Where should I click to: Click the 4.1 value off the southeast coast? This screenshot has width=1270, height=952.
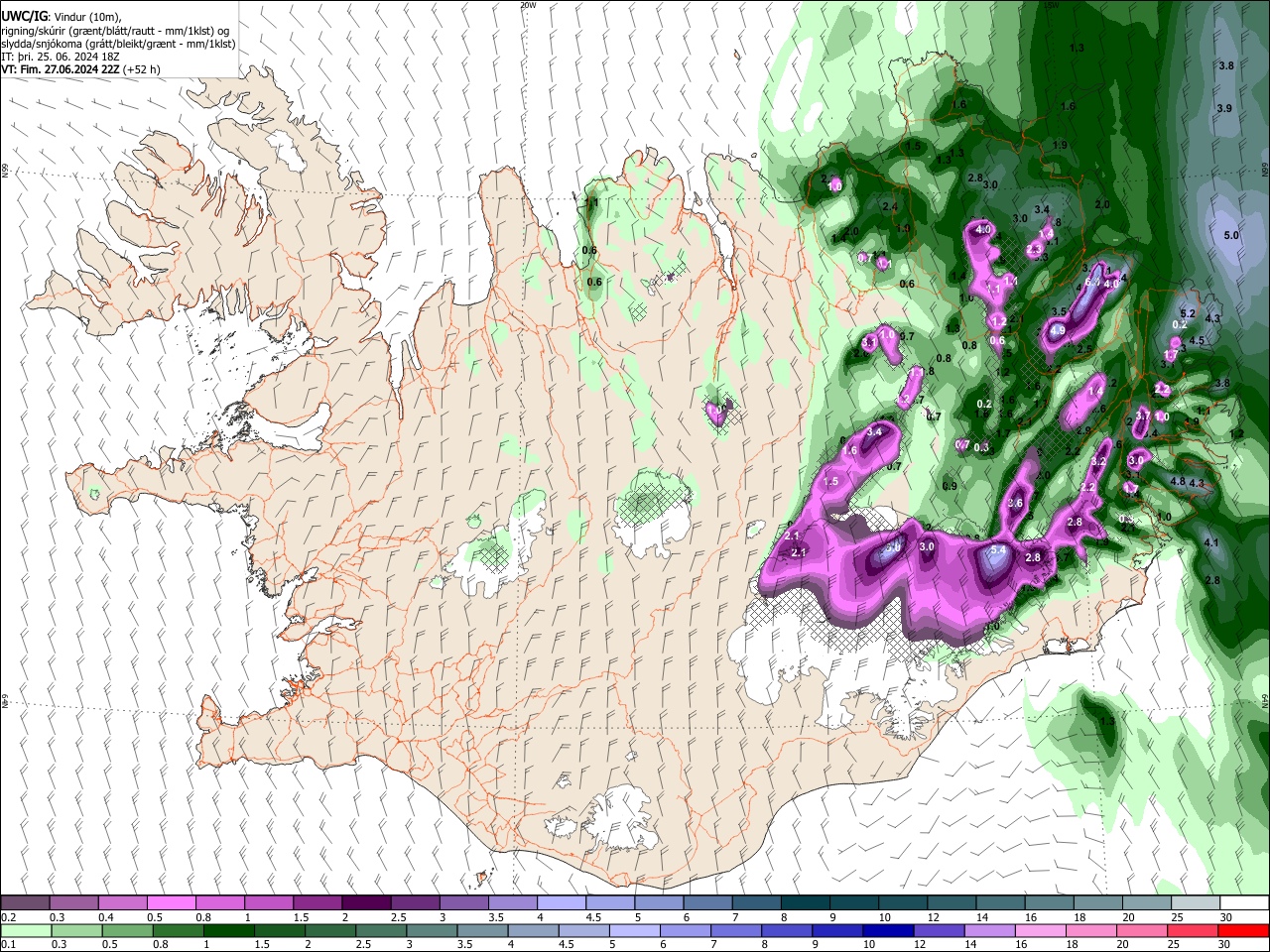tap(1211, 543)
